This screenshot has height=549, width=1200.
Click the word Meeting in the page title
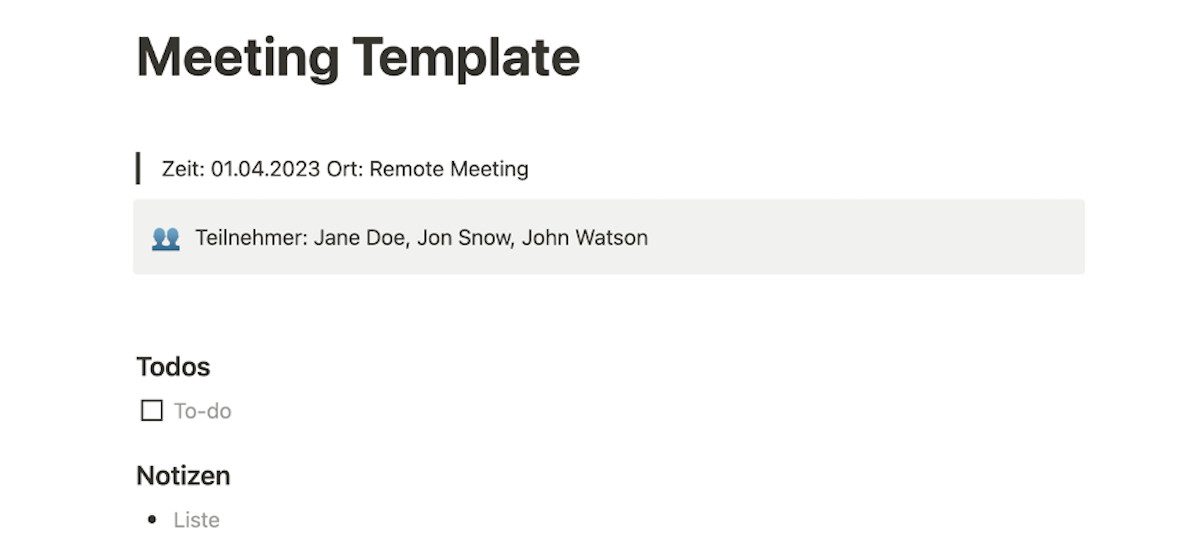click(x=238, y=56)
